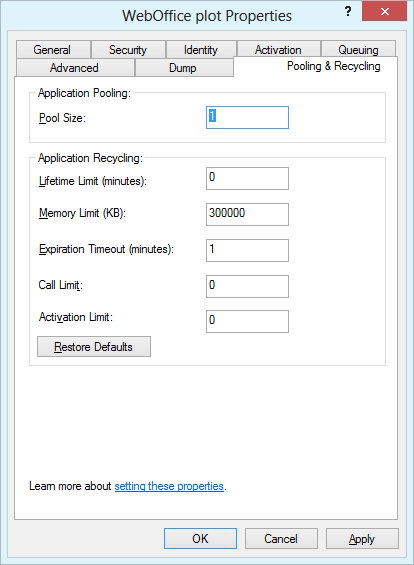Switch to the Advanced tab
414x565 pixels.
click(75, 67)
